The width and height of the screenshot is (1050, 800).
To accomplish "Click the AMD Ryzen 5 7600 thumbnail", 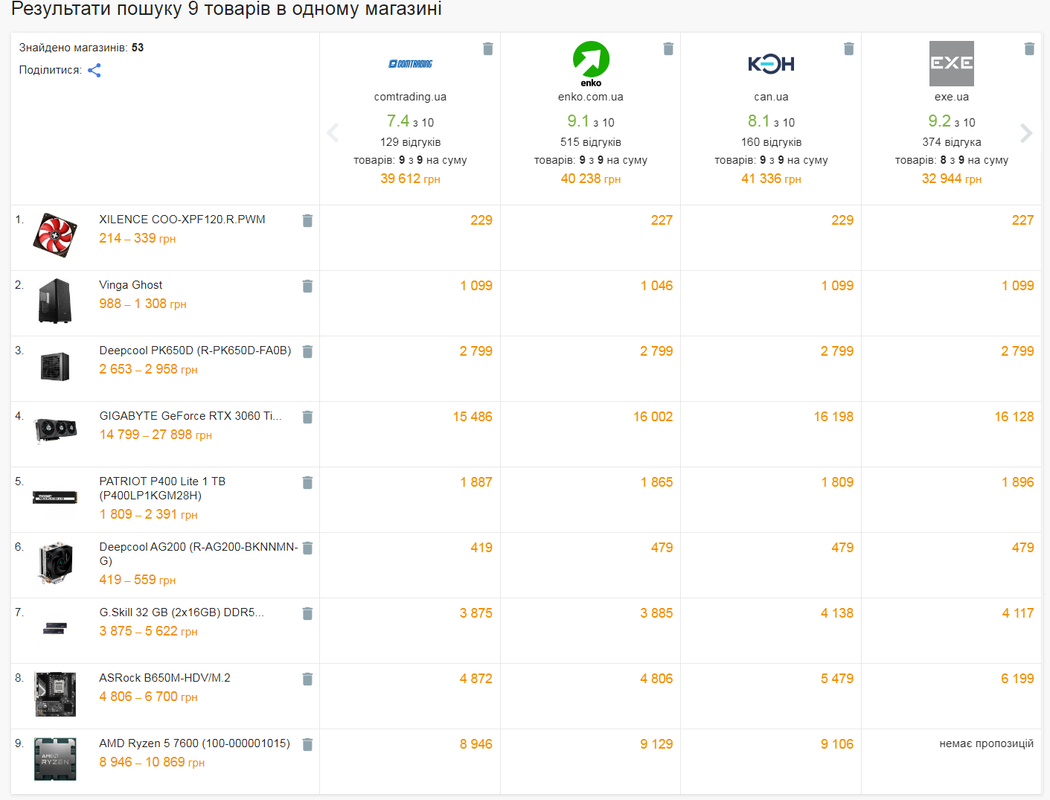I will coord(55,759).
